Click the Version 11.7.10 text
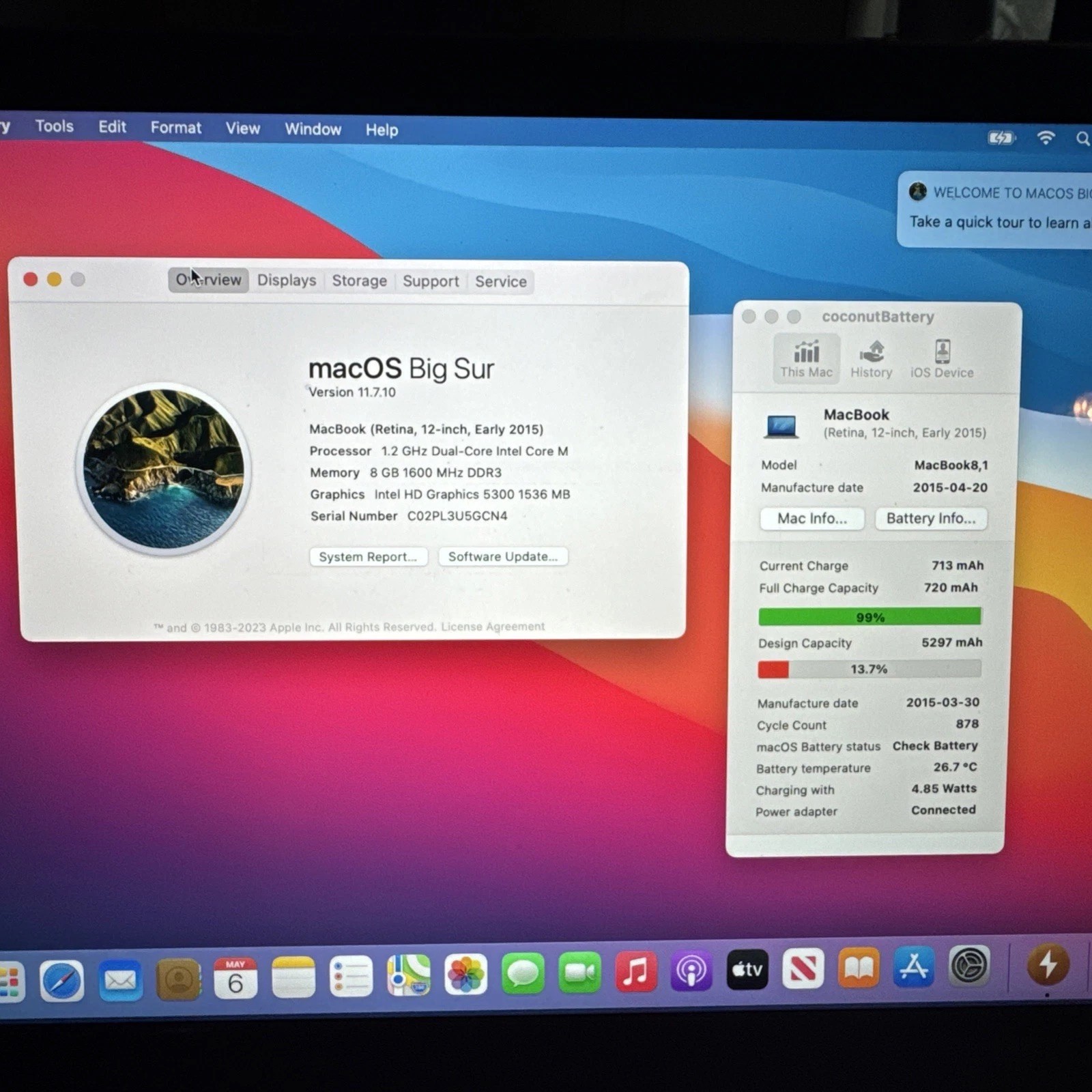Screen dimensions: 1092x1092 click(352, 392)
